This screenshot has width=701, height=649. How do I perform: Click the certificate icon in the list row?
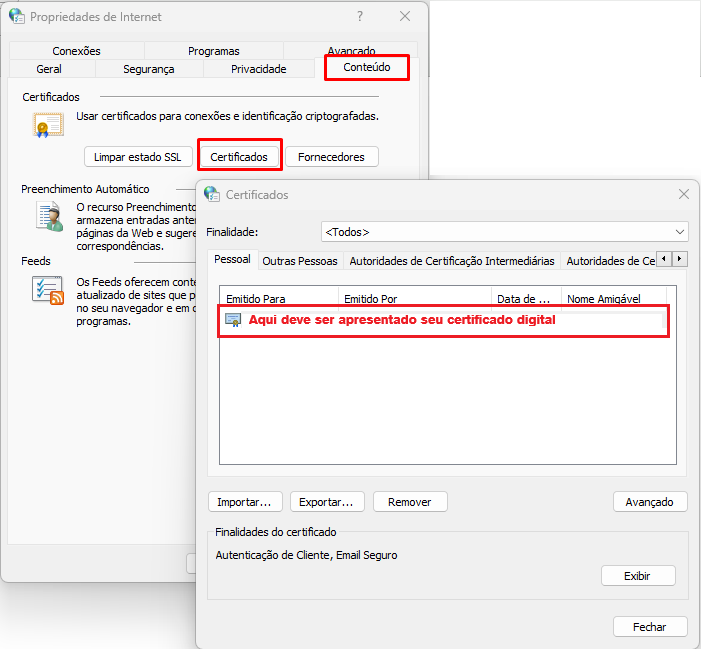point(233,321)
